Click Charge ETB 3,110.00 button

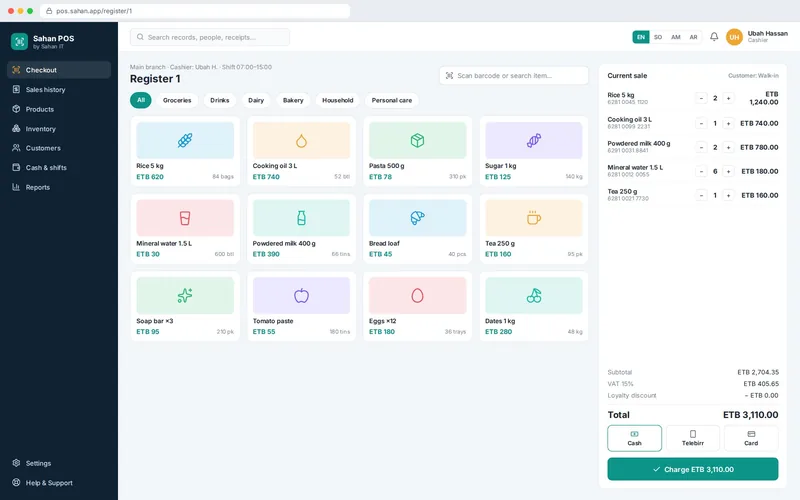click(x=693, y=469)
